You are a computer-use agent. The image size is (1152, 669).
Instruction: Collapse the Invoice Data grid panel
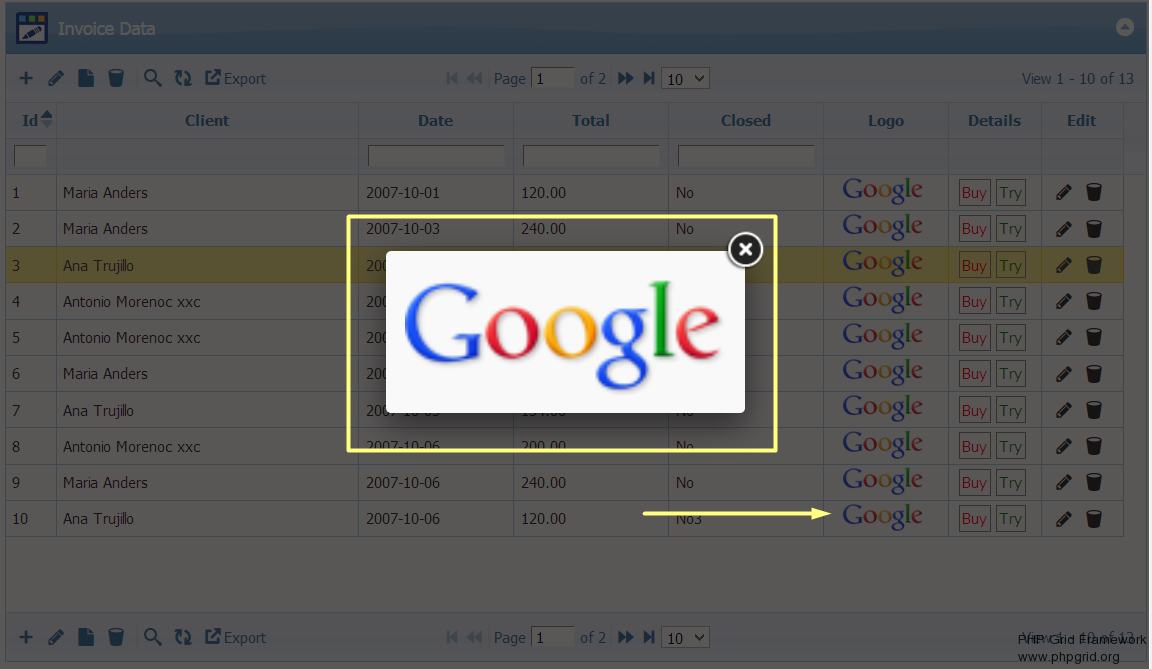[x=1125, y=28]
